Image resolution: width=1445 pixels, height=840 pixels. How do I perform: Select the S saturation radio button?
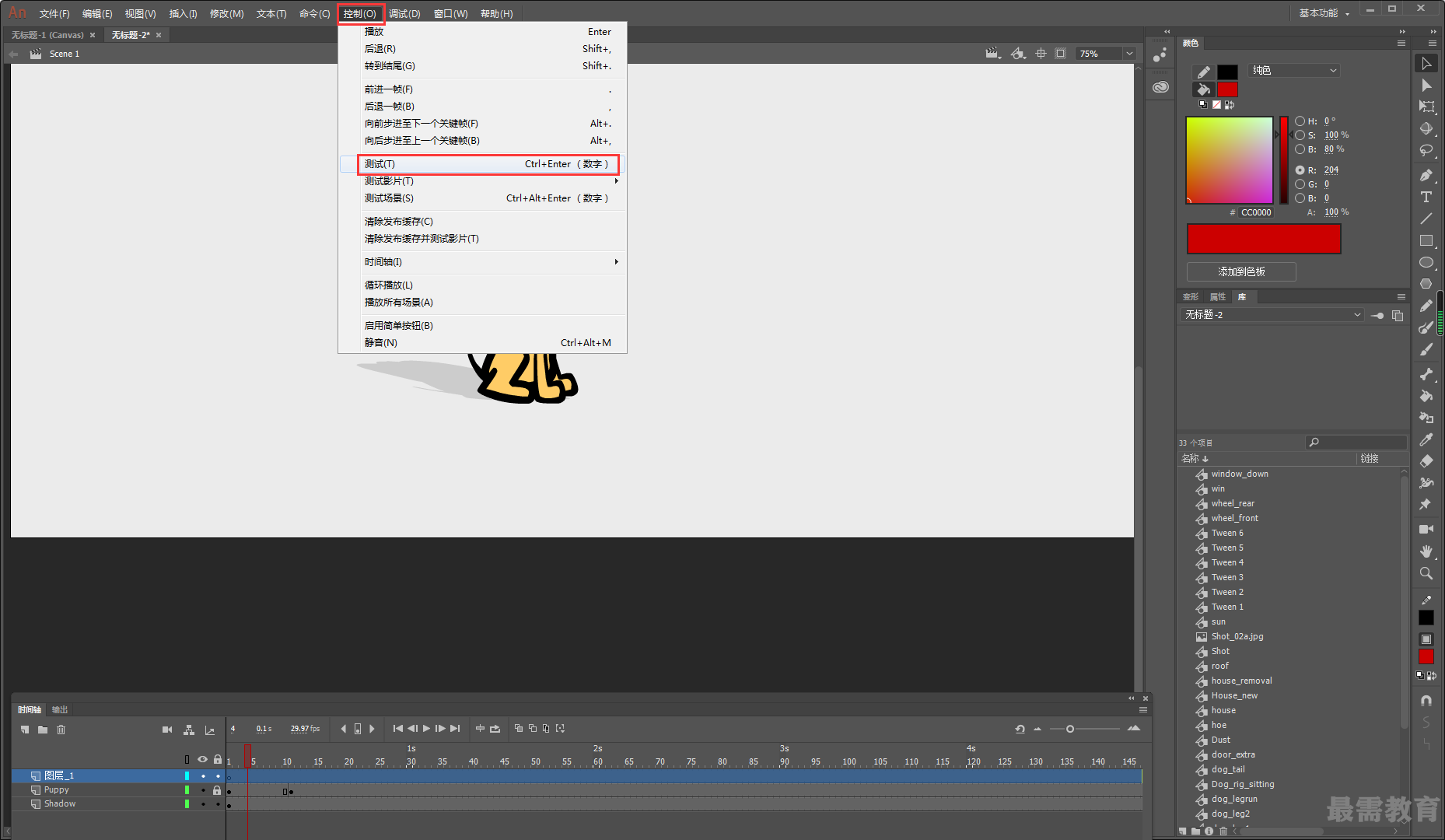[x=1300, y=135]
